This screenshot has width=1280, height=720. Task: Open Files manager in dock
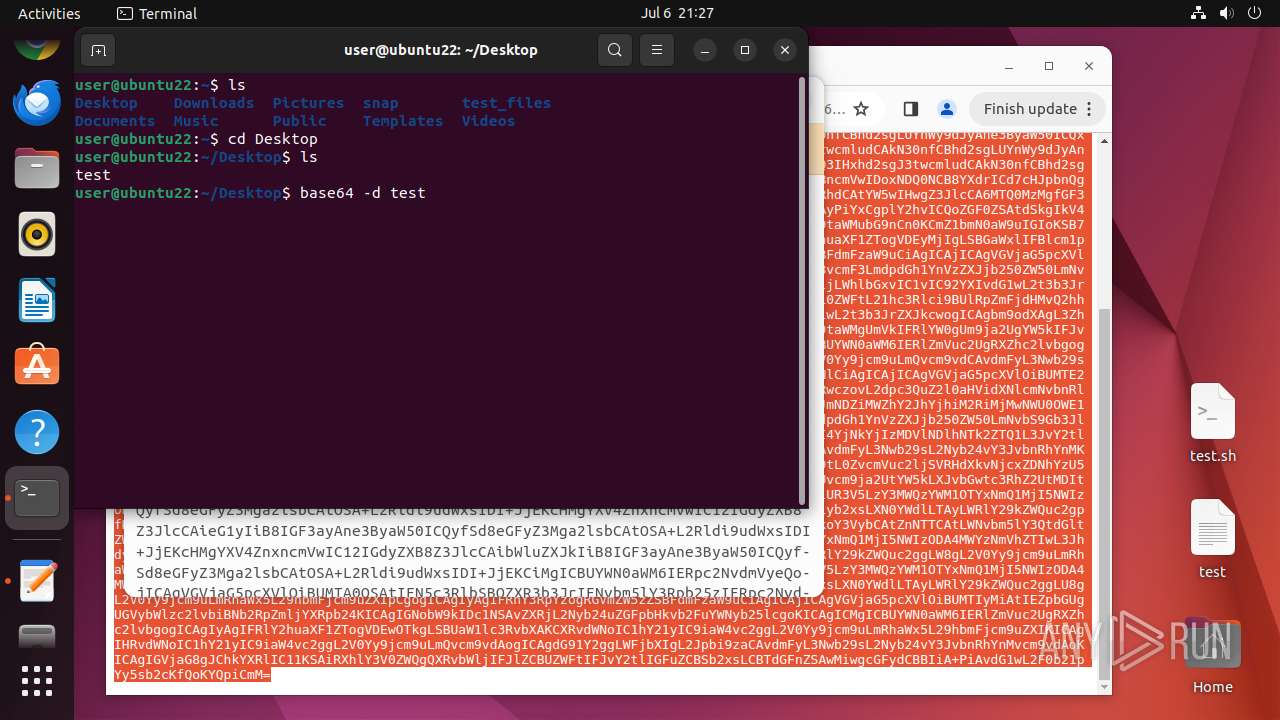pyautogui.click(x=37, y=168)
